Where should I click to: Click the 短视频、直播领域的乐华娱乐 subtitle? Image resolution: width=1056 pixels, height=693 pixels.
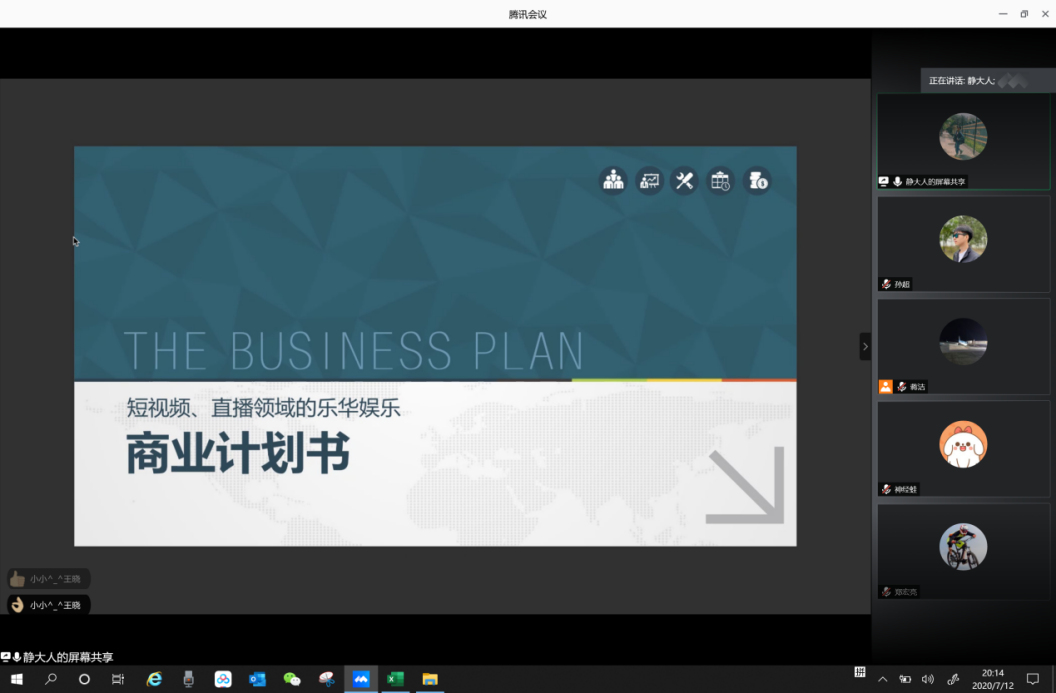[x=263, y=408]
